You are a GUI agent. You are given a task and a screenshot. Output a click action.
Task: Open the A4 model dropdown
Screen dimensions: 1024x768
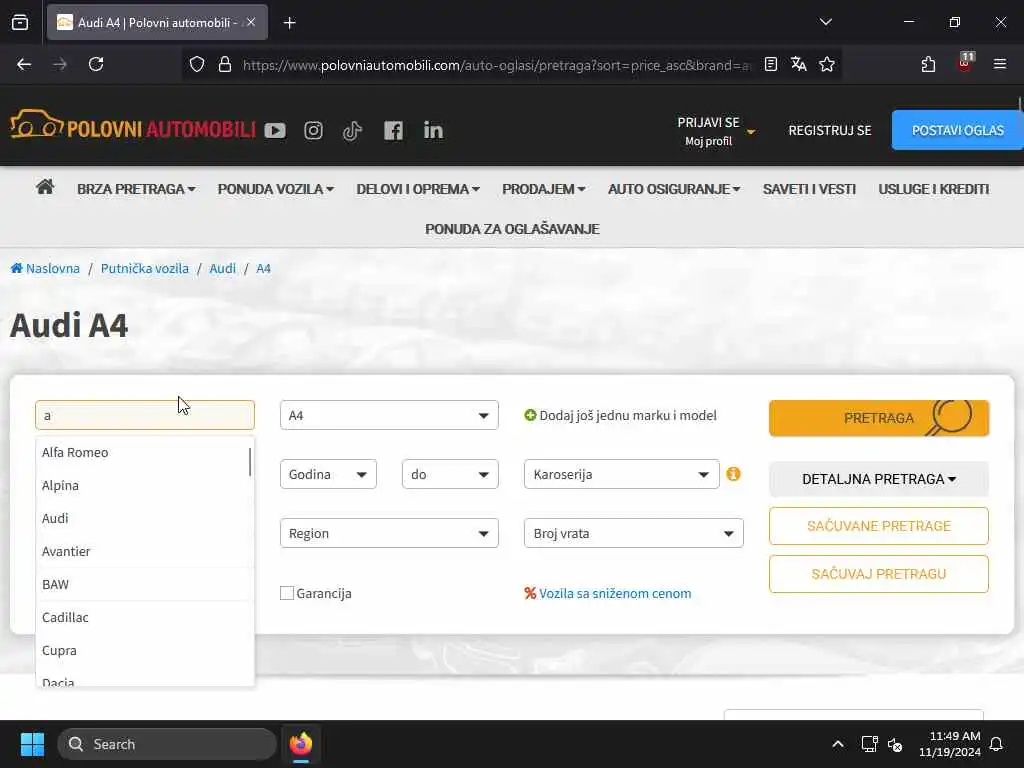click(x=389, y=415)
